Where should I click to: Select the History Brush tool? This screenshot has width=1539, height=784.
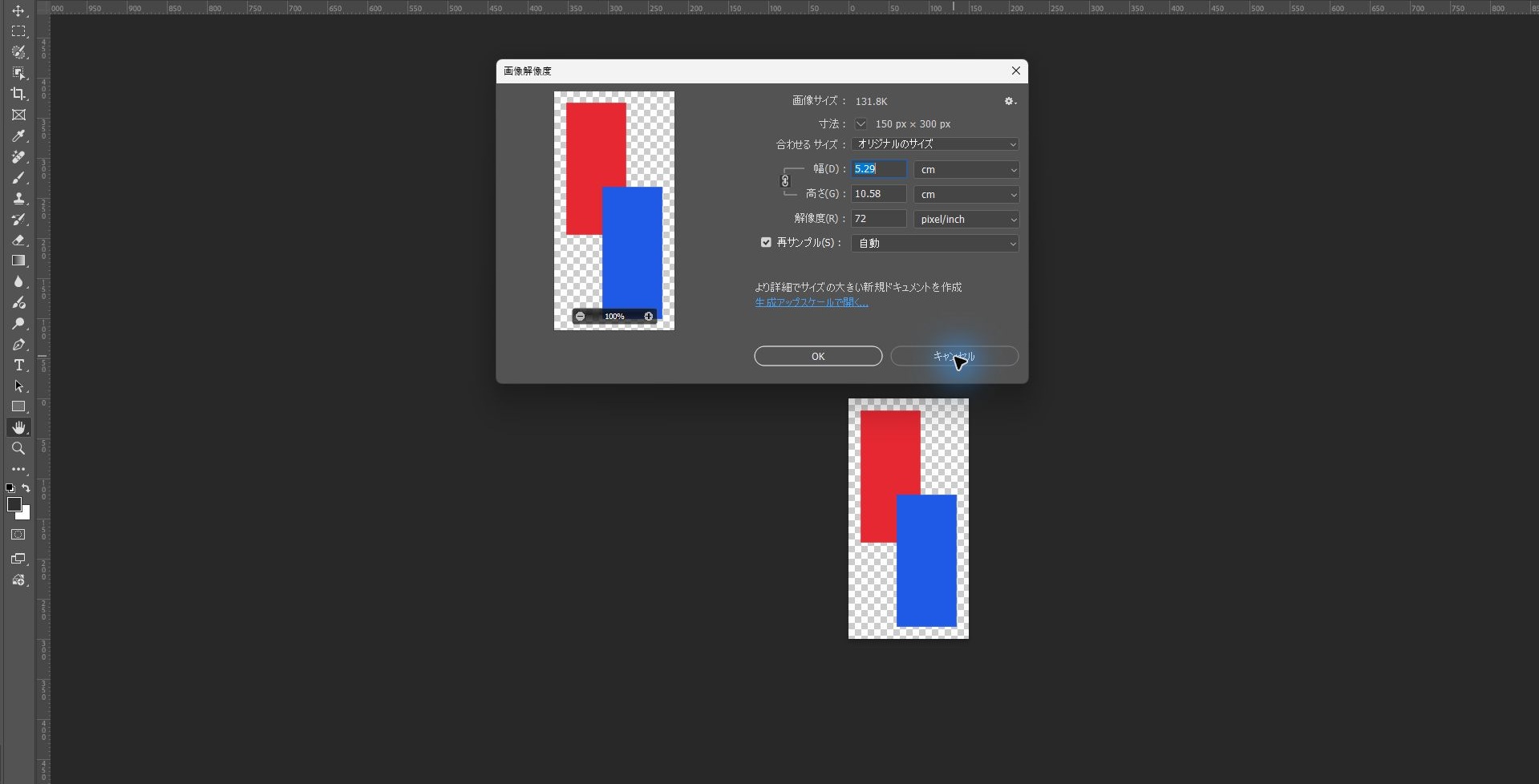[18, 219]
